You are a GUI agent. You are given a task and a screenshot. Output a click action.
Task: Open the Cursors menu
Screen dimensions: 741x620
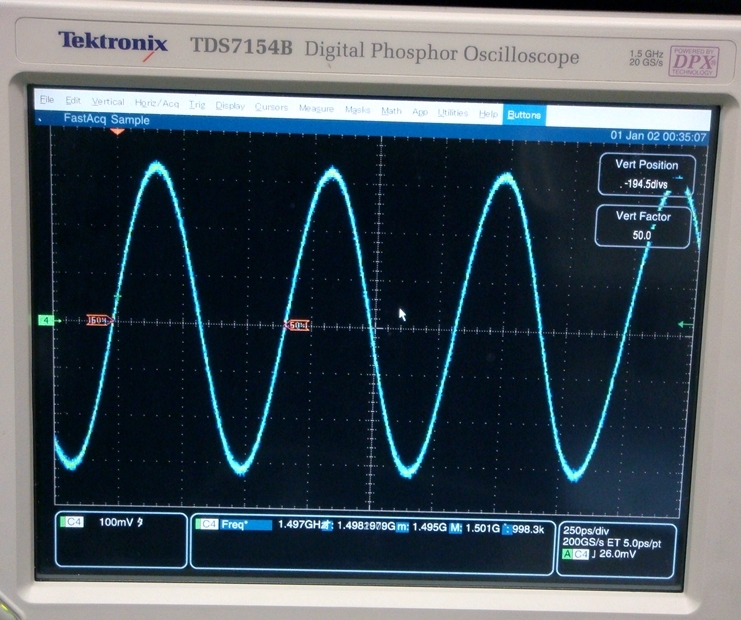pyautogui.click(x=271, y=107)
